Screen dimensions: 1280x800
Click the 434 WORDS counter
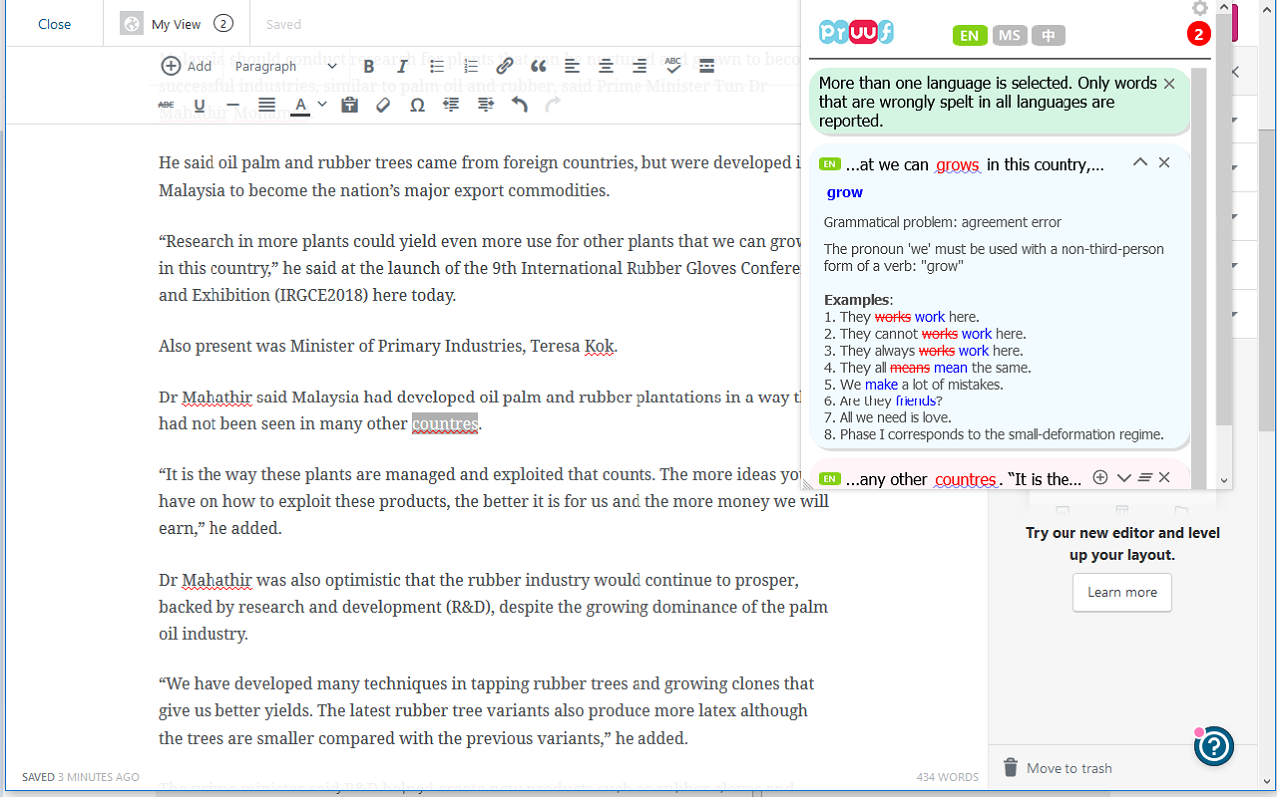(947, 777)
